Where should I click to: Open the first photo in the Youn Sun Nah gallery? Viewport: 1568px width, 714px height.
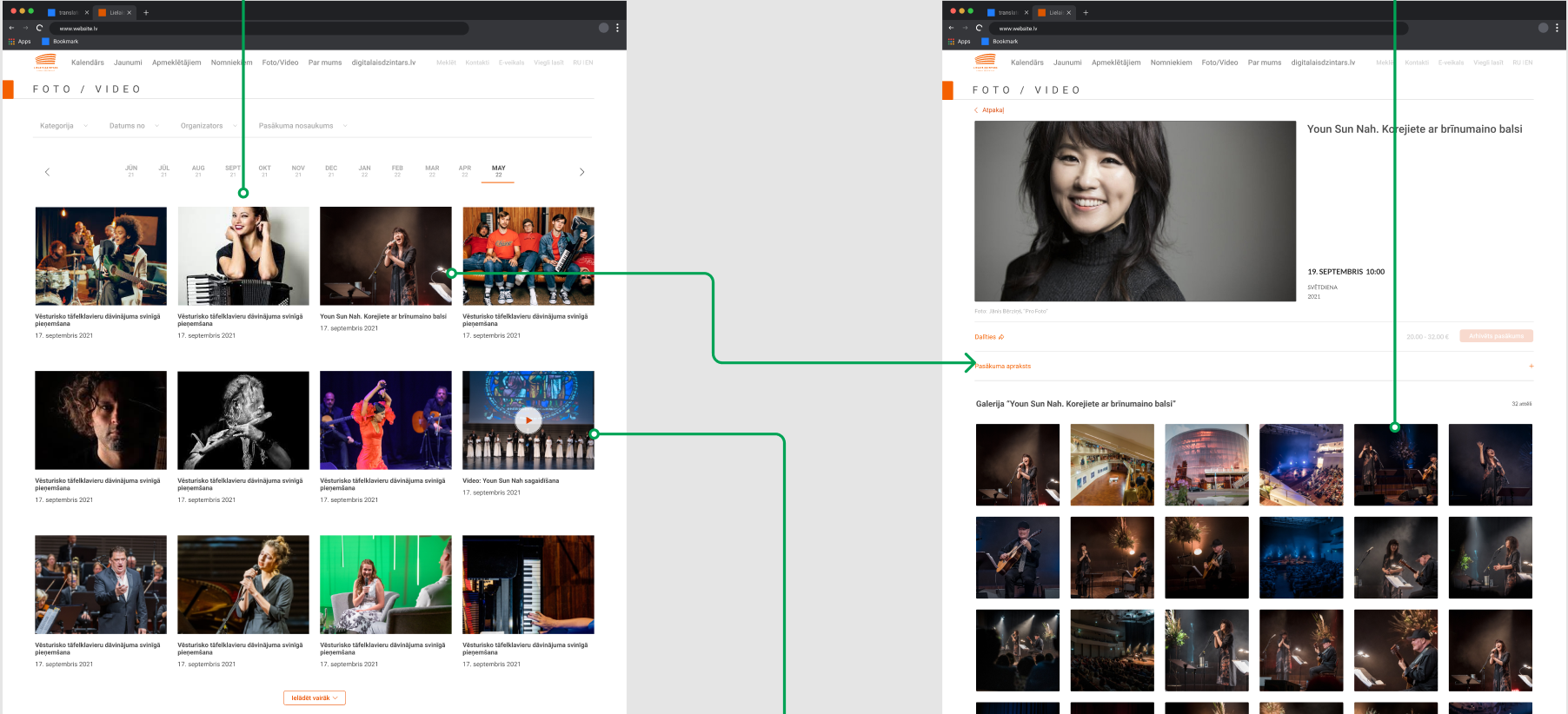(1018, 465)
